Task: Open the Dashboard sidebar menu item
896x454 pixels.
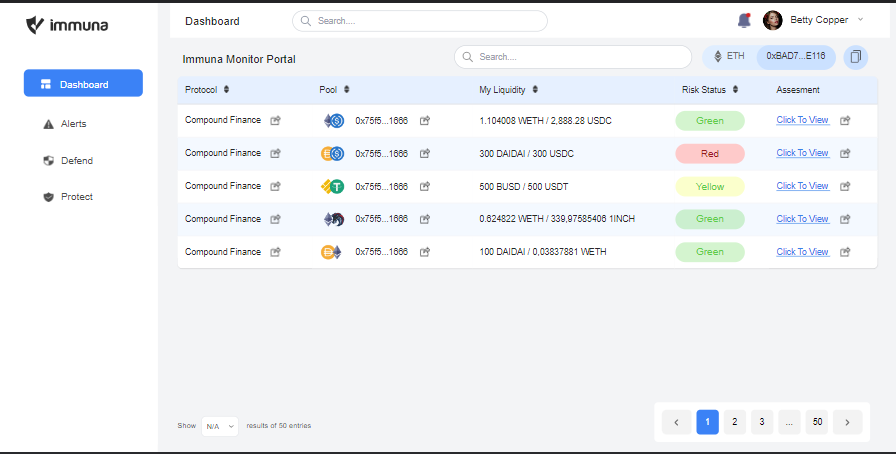Action: pos(83,84)
